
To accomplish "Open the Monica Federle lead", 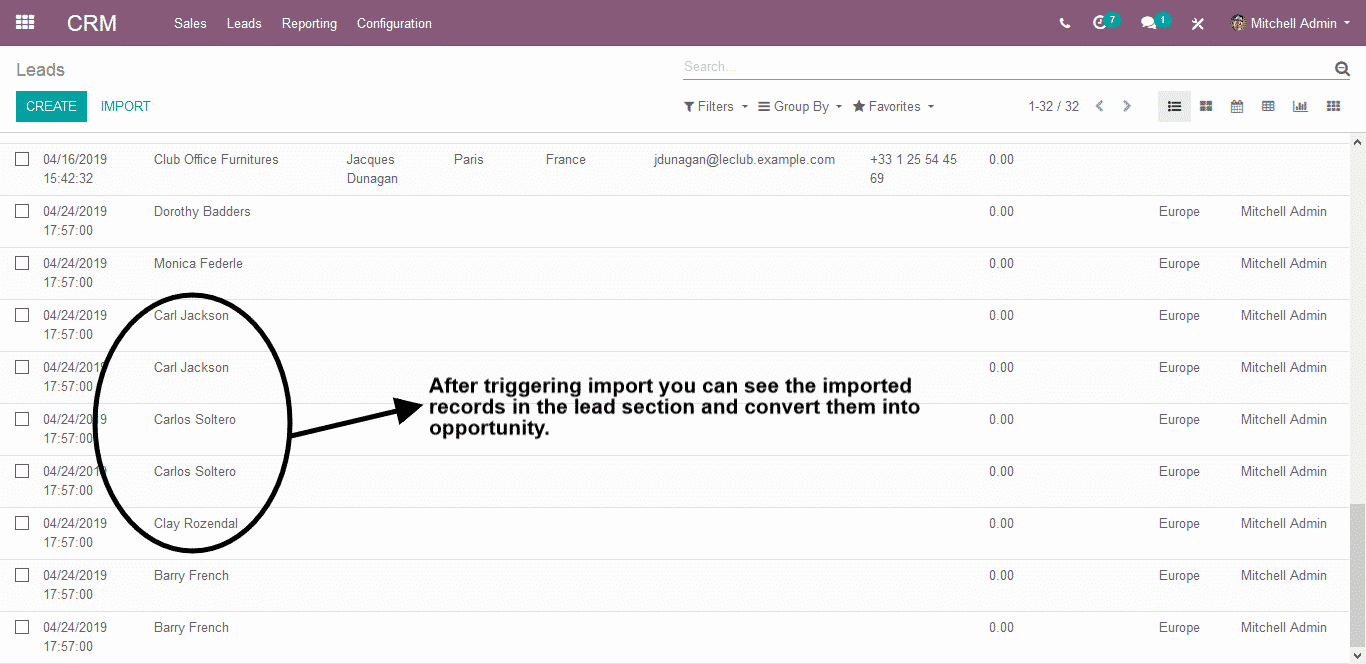I will [198, 263].
